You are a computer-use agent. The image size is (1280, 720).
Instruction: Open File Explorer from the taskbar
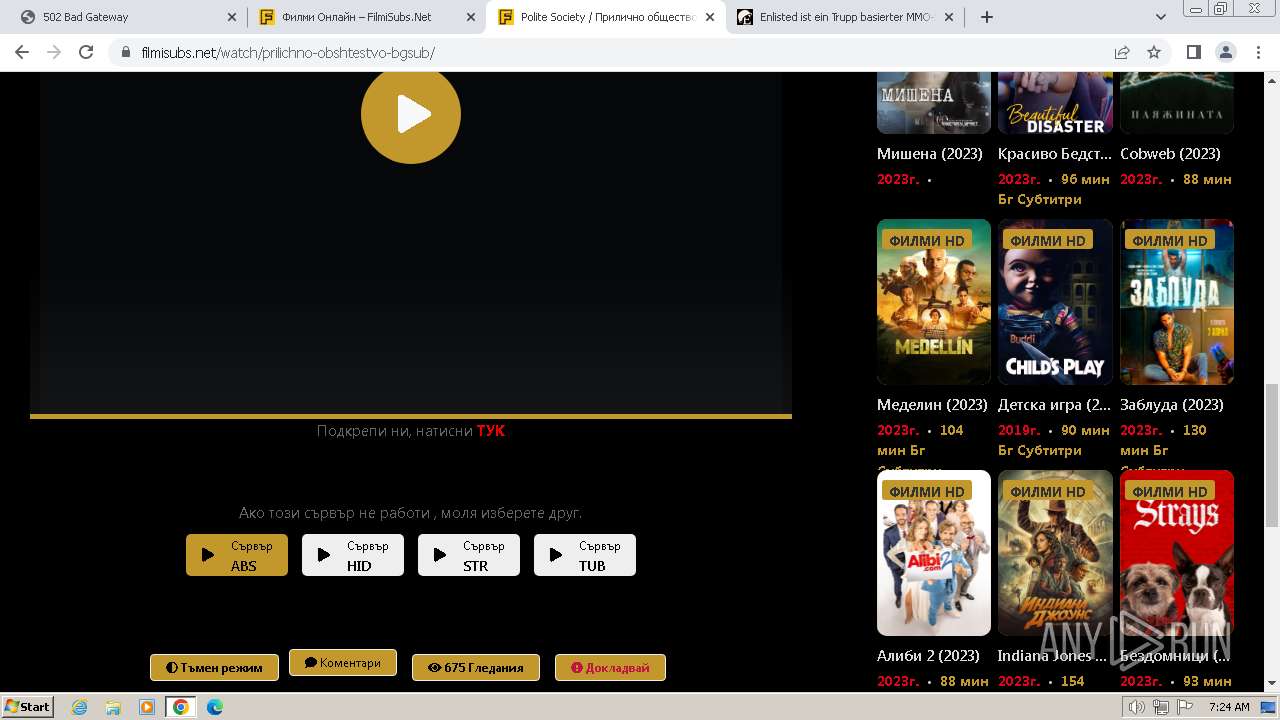(113, 707)
